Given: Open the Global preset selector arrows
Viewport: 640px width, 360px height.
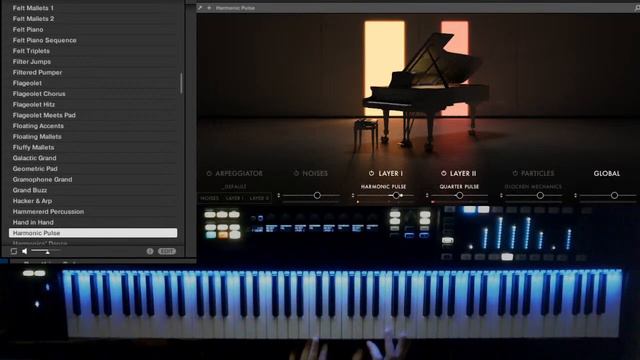Looking at the screenshot, I should coord(576,196).
